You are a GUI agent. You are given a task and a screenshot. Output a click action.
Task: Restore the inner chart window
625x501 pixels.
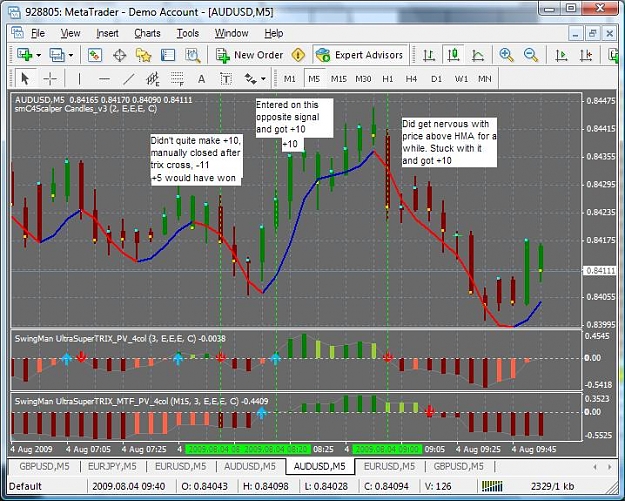592,33
